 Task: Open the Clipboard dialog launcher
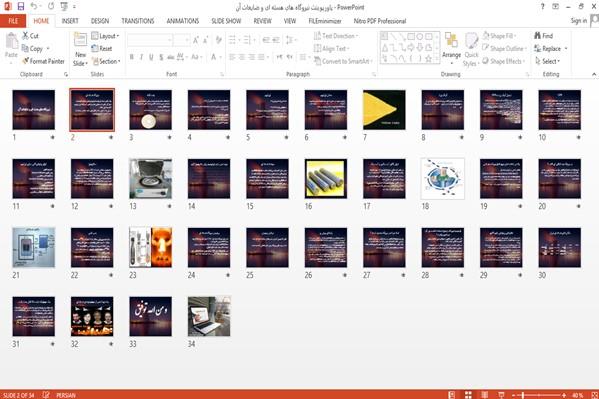click(x=66, y=75)
